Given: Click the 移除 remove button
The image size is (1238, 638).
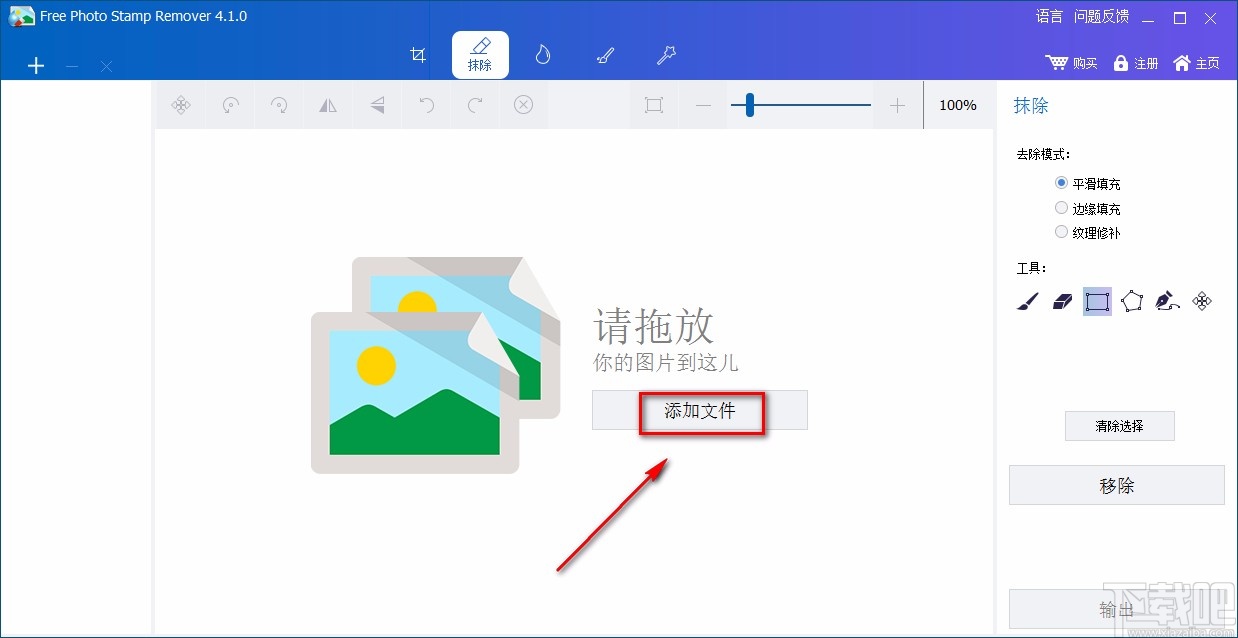Looking at the screenshot, I should click(x=1116, y=485).
